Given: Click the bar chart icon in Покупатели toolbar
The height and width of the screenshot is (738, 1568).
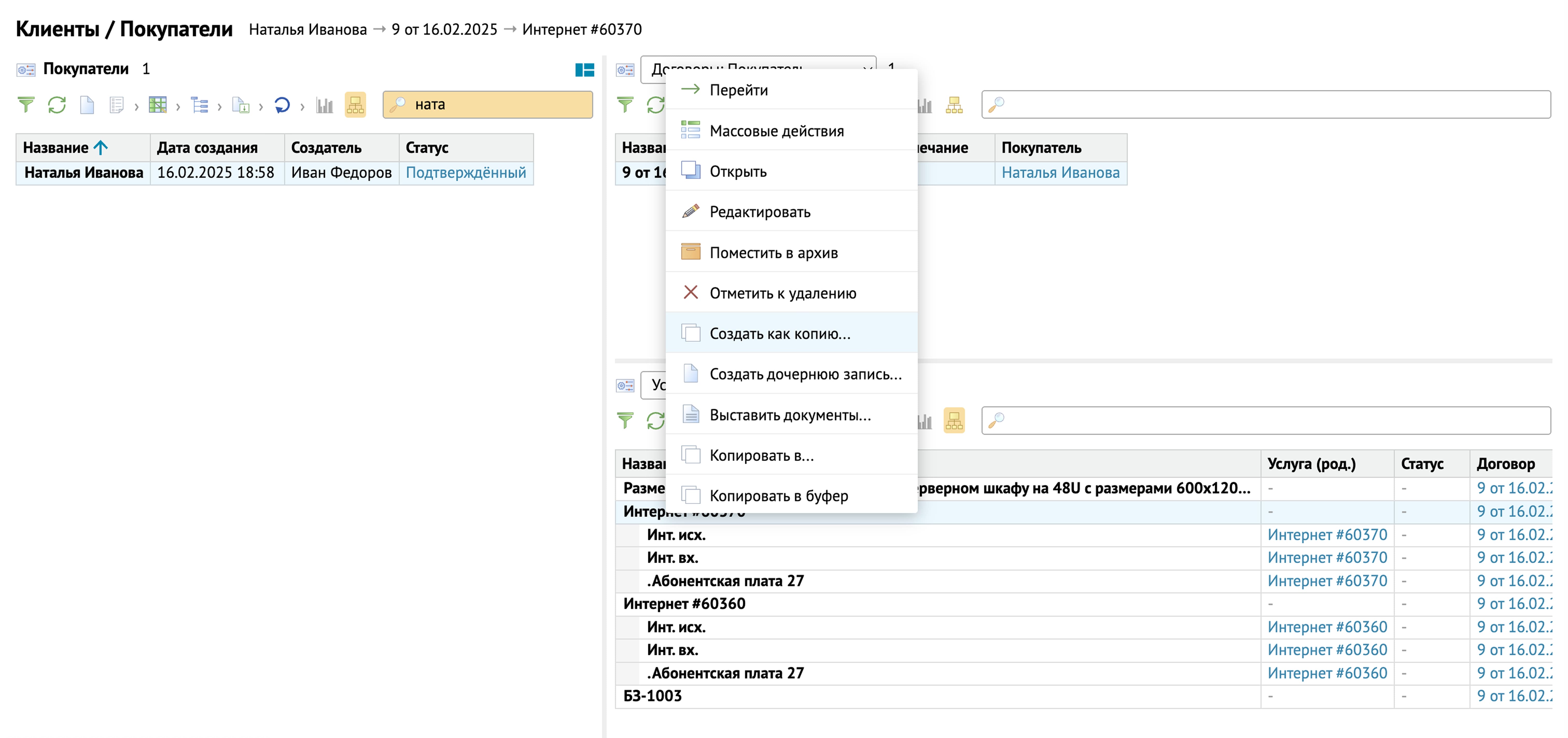Looking at the screenshot, I should [324, 105].
